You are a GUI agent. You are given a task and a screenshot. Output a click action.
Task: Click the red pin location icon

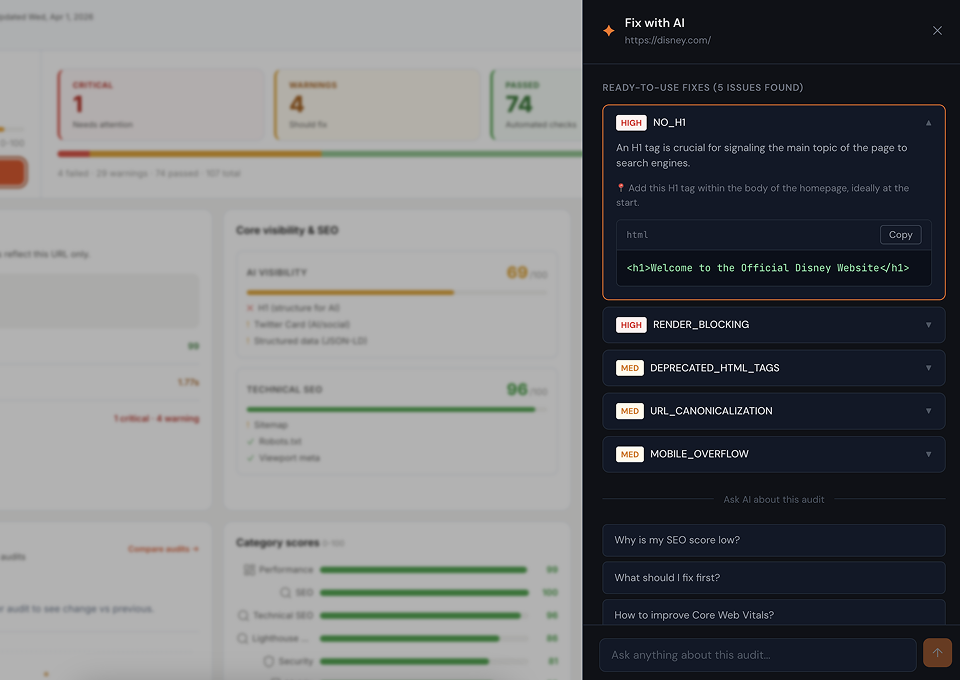coord(621,188)
